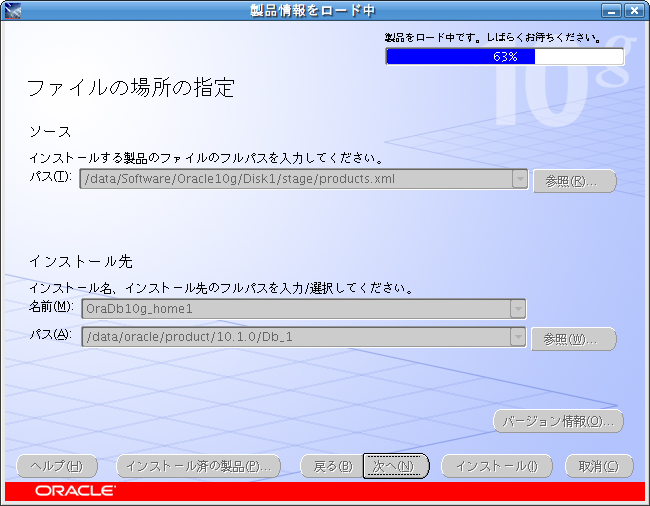This screenshot has width=650, height=506.
Task: Click the source browse button 参照(R)
Action: [575, 181]
